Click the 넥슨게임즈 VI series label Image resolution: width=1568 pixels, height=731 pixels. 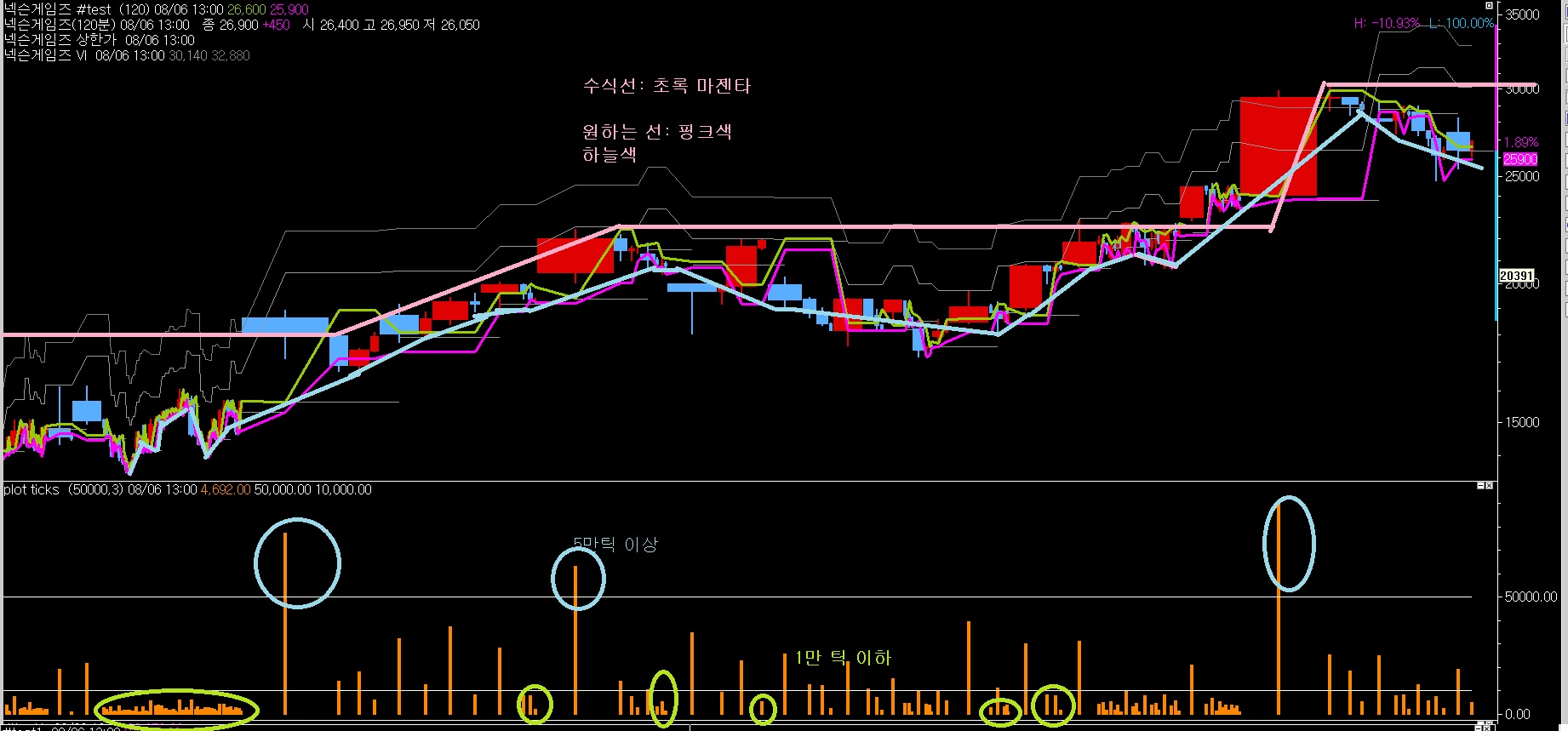click(45, 55)
